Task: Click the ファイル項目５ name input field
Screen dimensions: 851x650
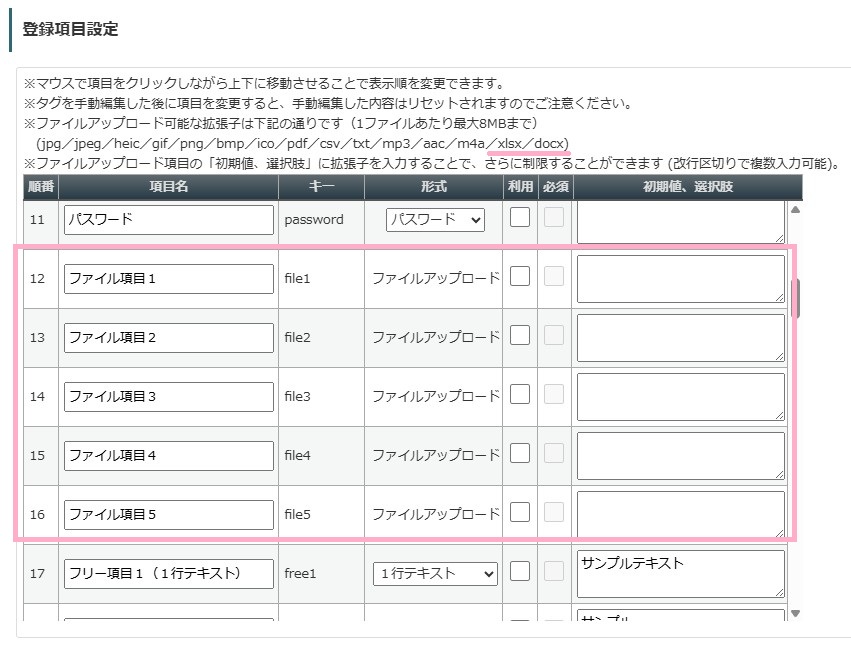Action: tap(168, 514)
